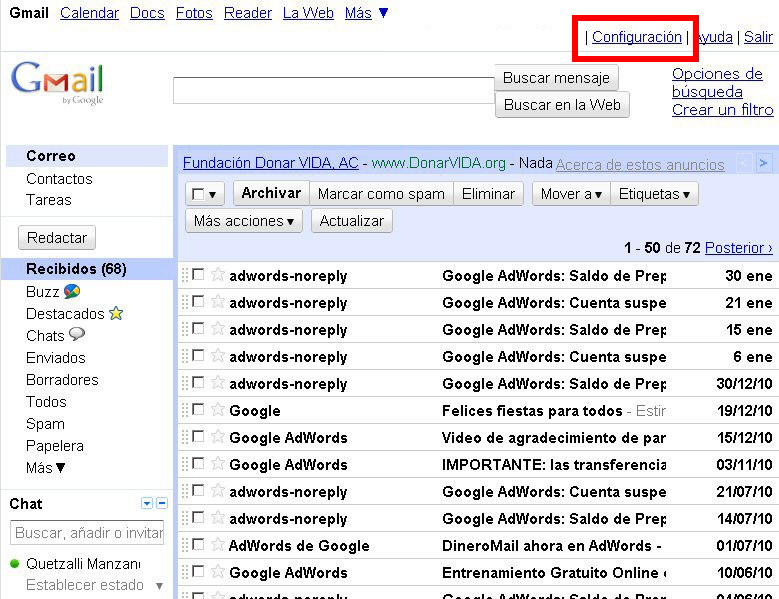The height and width of the screenshot is (599, 779).
Task: Tick checkbox for the 30/12/10 message
Action: [198, 382]
